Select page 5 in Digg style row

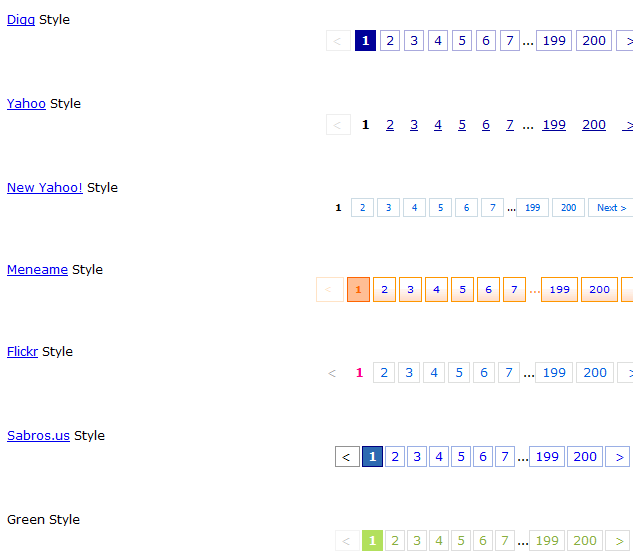[x=462, y=40]
